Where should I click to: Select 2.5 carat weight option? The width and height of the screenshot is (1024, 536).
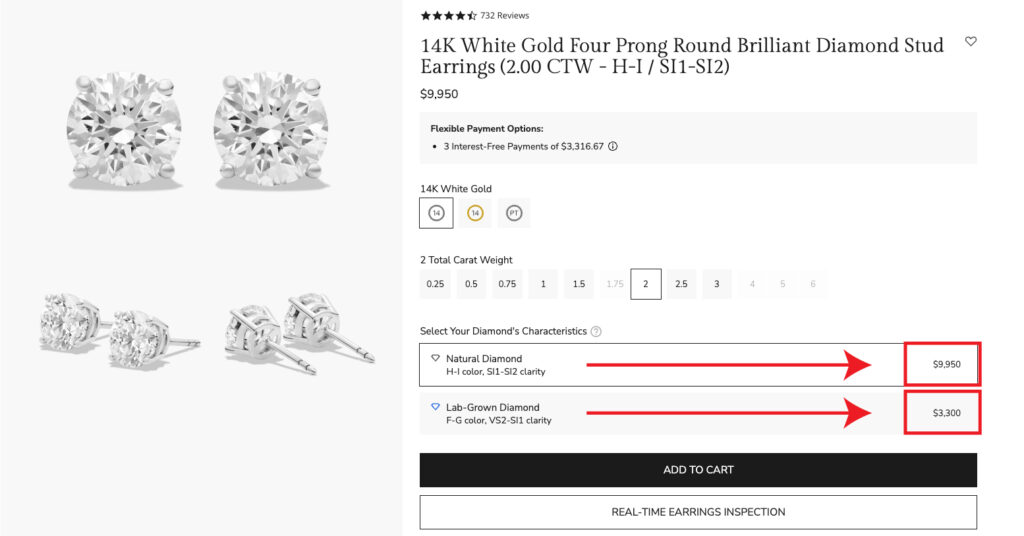click(681, 284)
